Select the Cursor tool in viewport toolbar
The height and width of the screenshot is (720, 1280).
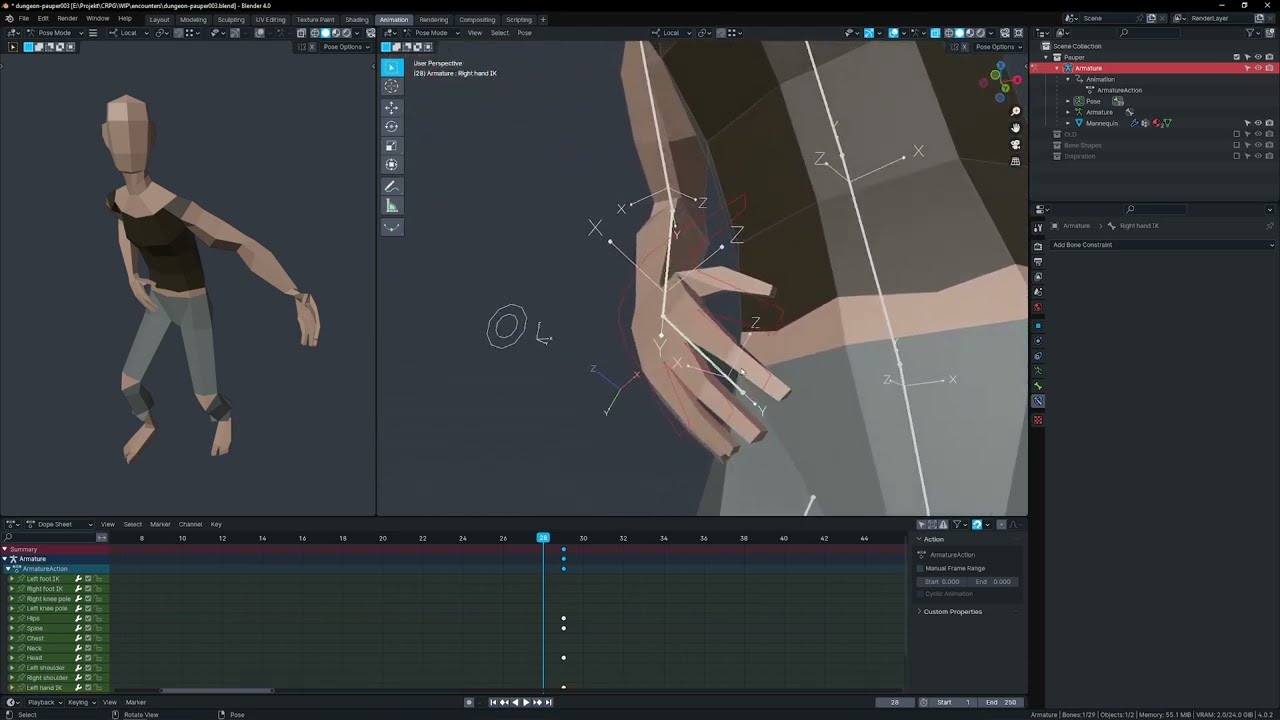pyautogui.click(x=392, y=86)
